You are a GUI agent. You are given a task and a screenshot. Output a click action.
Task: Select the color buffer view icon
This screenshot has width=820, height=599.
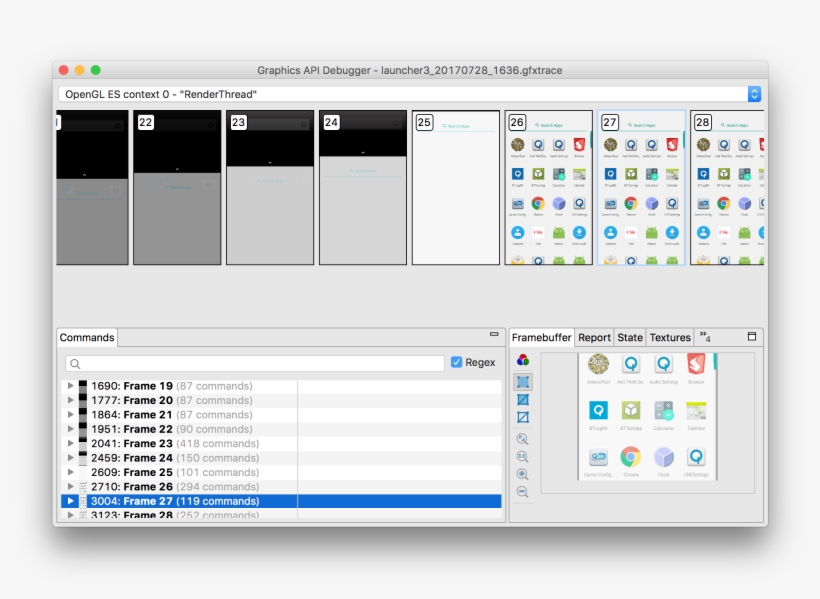coord(523,380)
